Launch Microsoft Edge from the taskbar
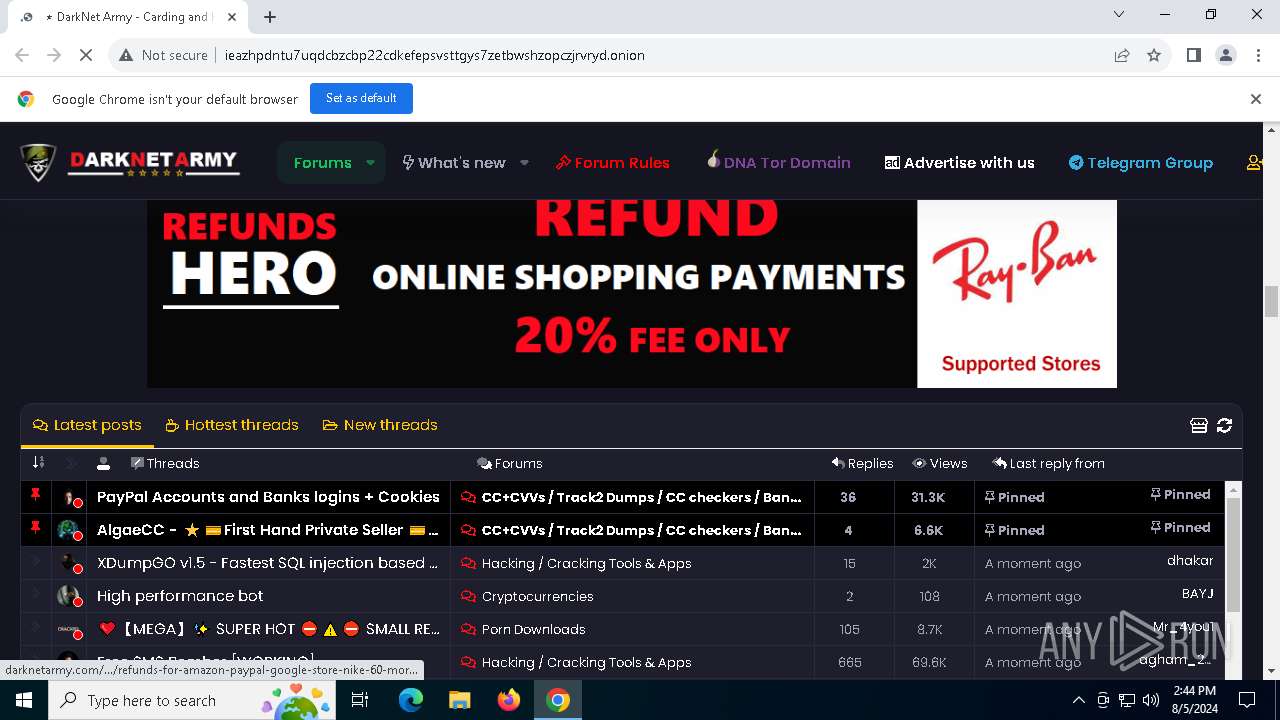 click(x=411, y=700)
